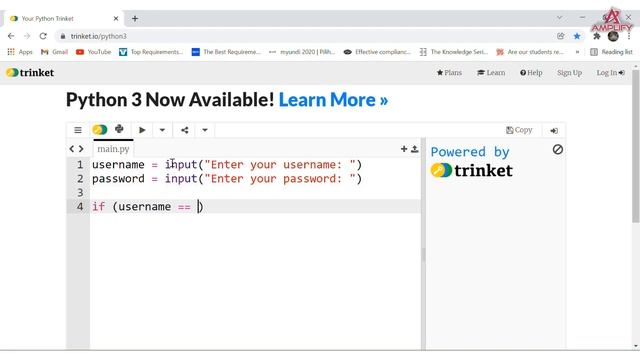The image size is (640, 360).
Task: Run the code with the play button
Action: point(142,130)
